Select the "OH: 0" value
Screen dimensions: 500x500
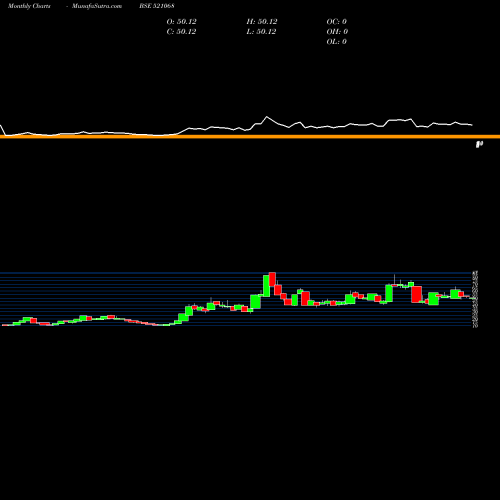point(337,31)
